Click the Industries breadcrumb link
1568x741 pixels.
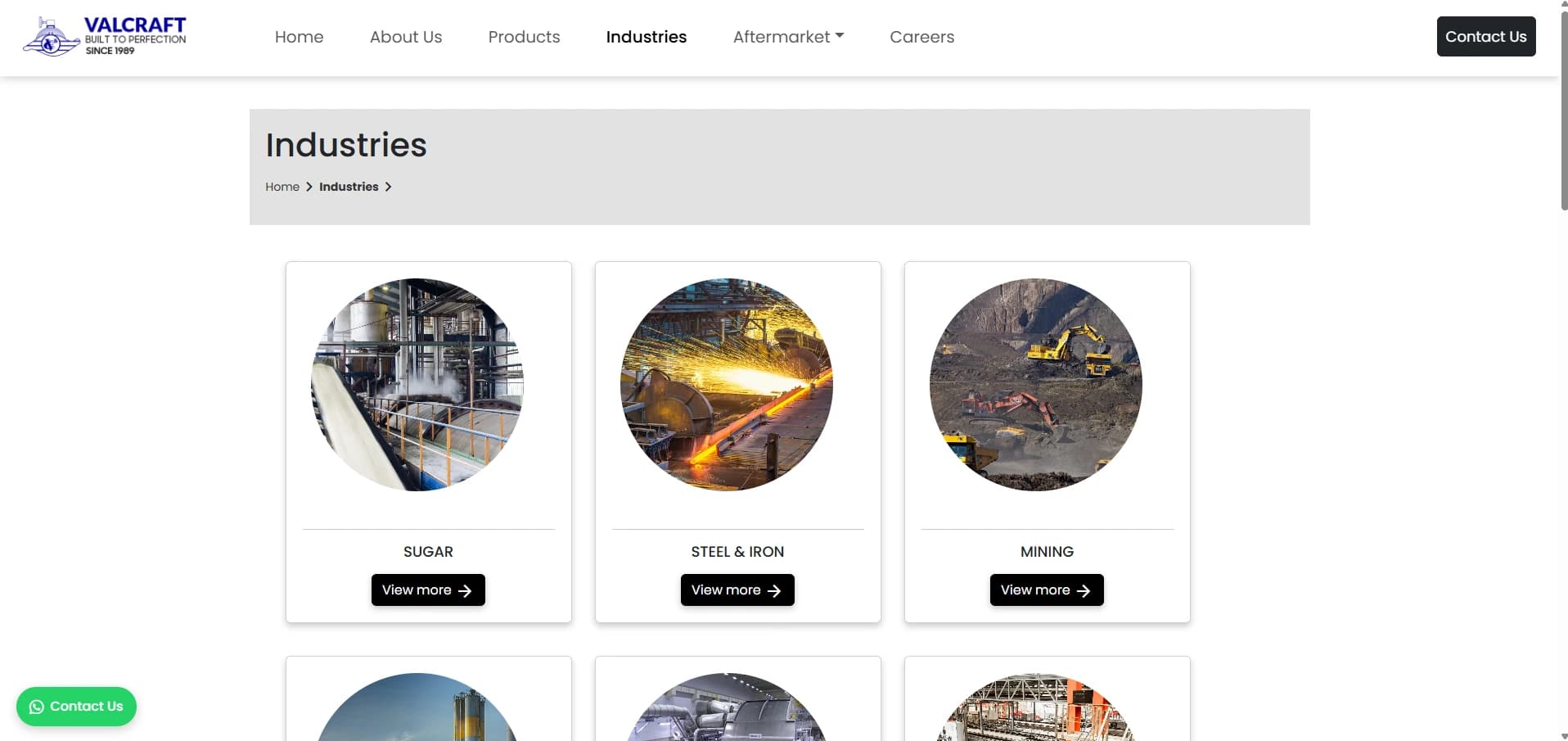(349, 187)
